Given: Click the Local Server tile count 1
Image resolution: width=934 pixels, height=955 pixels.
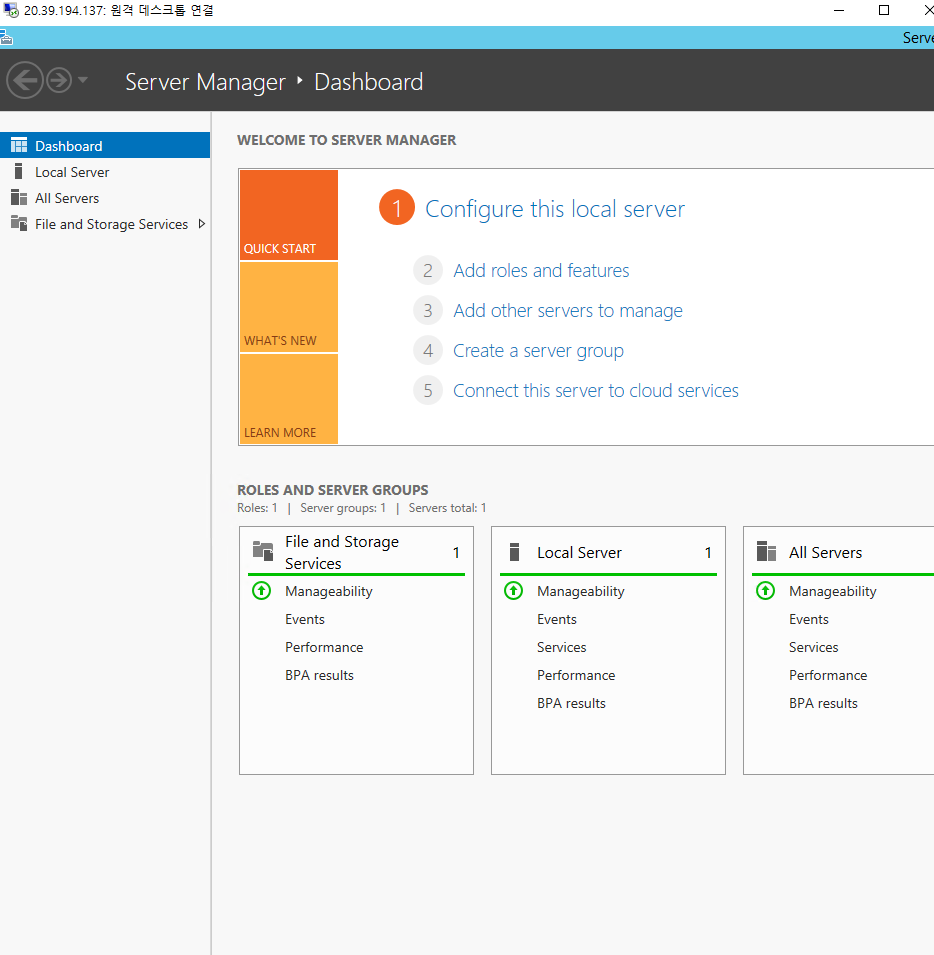Looking at the screenshot, I should click(x=708, y=552).
